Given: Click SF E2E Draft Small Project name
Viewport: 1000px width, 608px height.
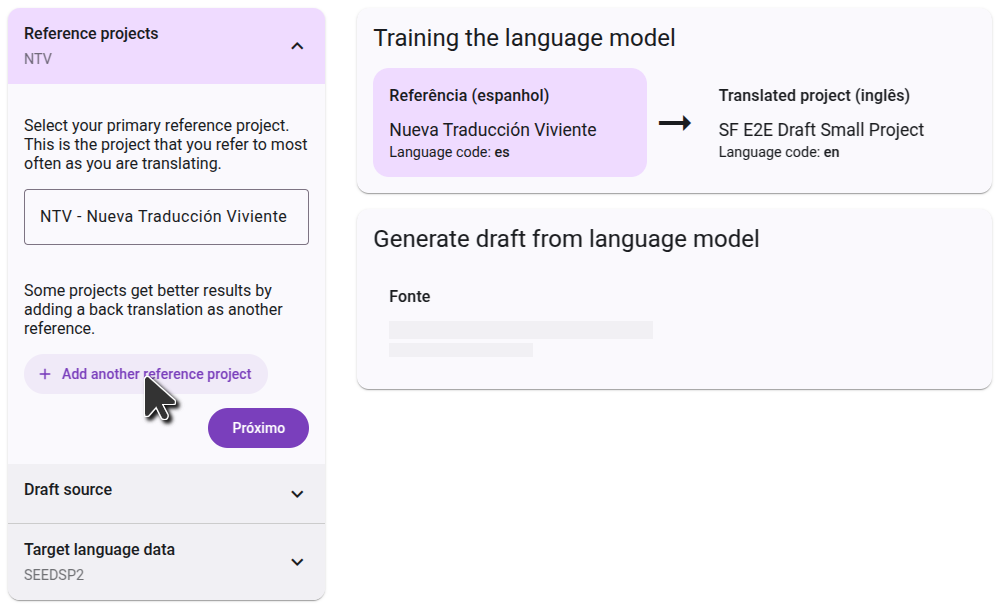Looking at the screenshot, I should click(821, 130).
